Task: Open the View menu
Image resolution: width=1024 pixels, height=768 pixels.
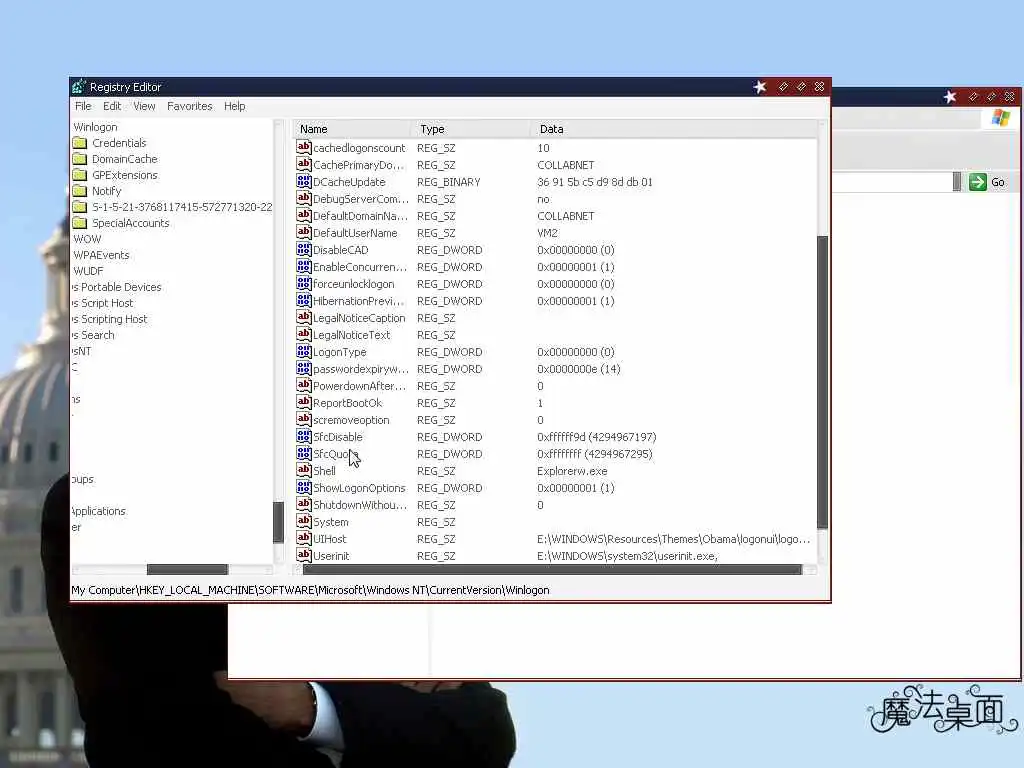Action: pyautogui.click(x=144, y=106)
